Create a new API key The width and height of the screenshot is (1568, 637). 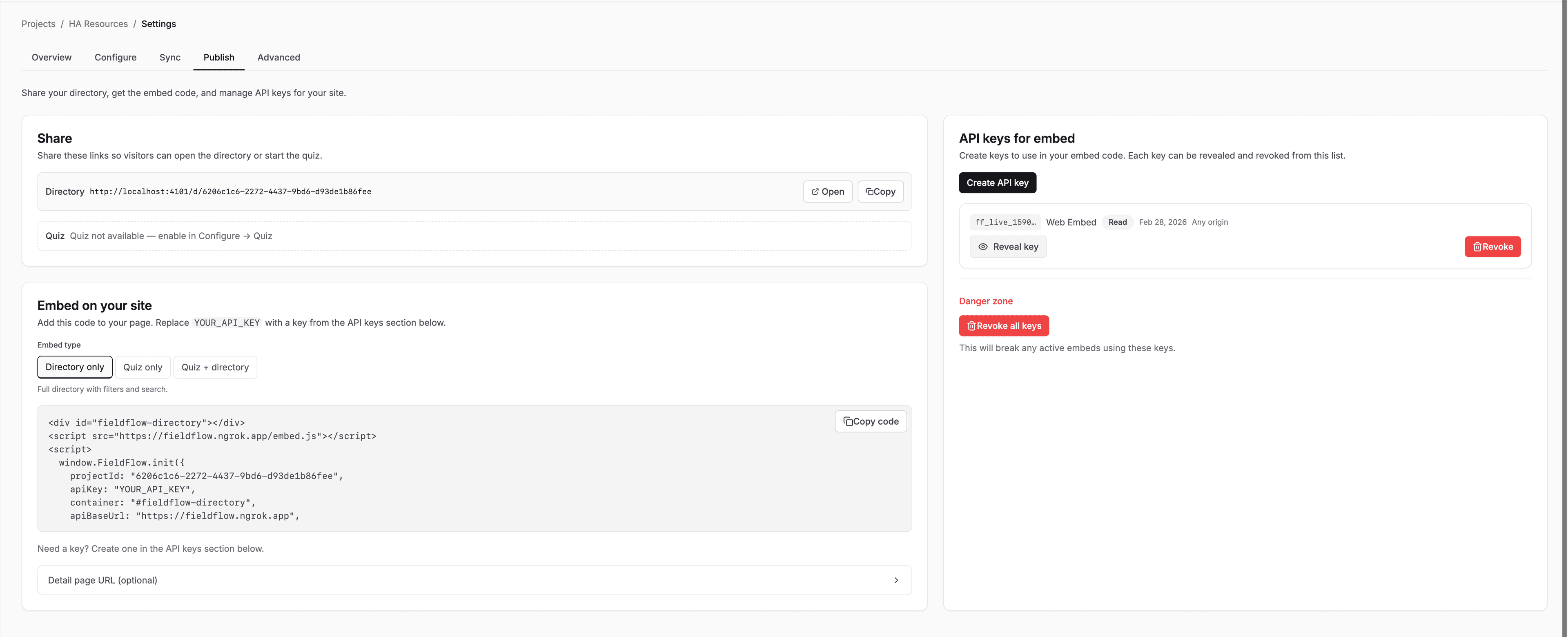point(997,182)
